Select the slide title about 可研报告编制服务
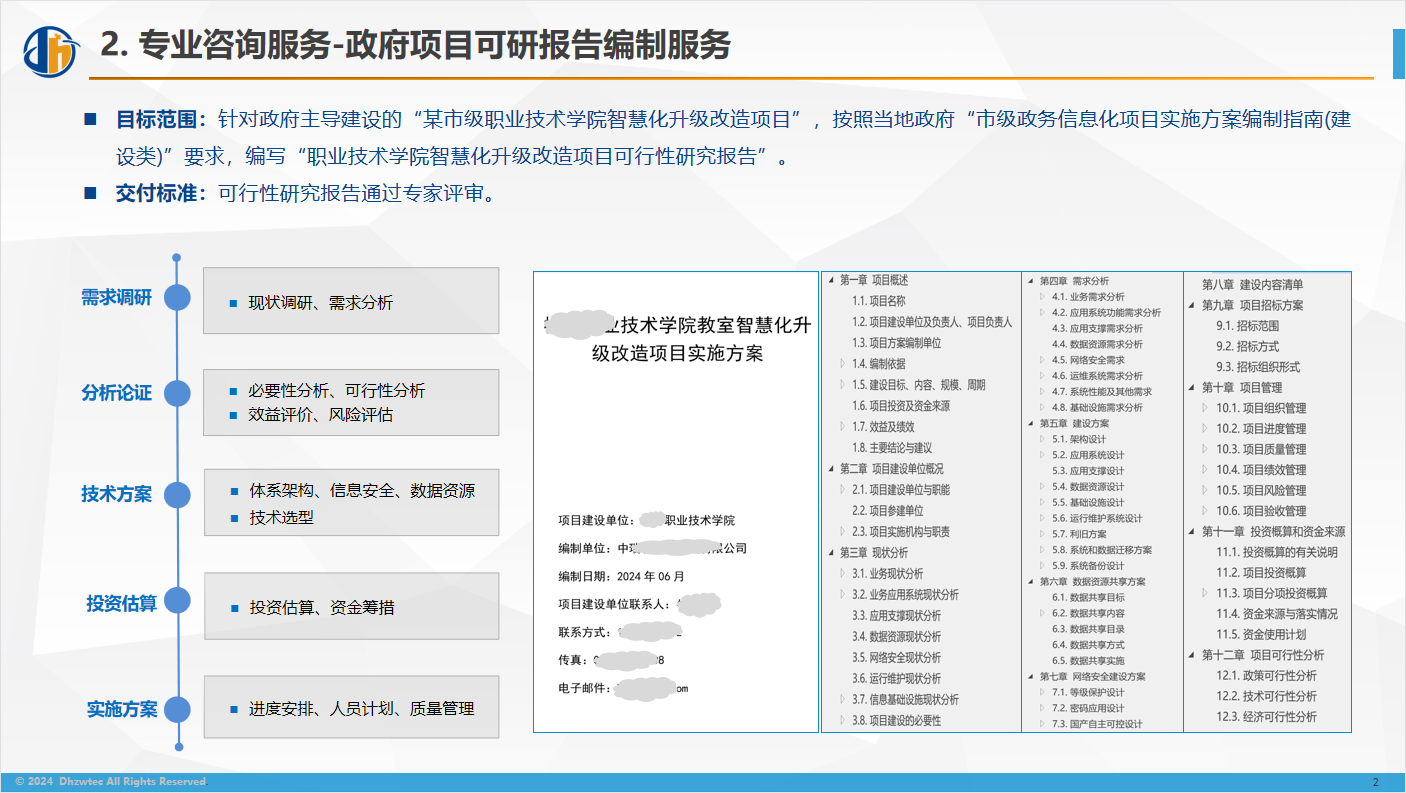Viewport: 1406px width, 793px height. pos(416,45)
